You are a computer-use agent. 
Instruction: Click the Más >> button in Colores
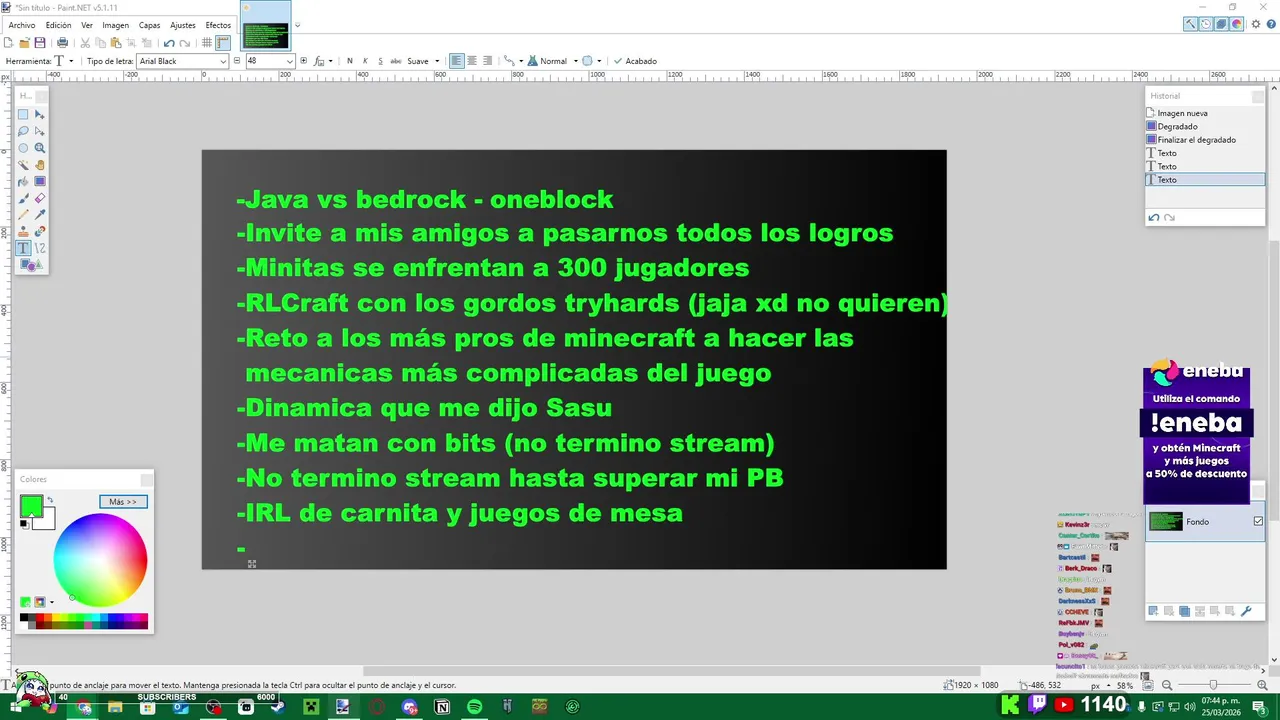pos(123,502)
